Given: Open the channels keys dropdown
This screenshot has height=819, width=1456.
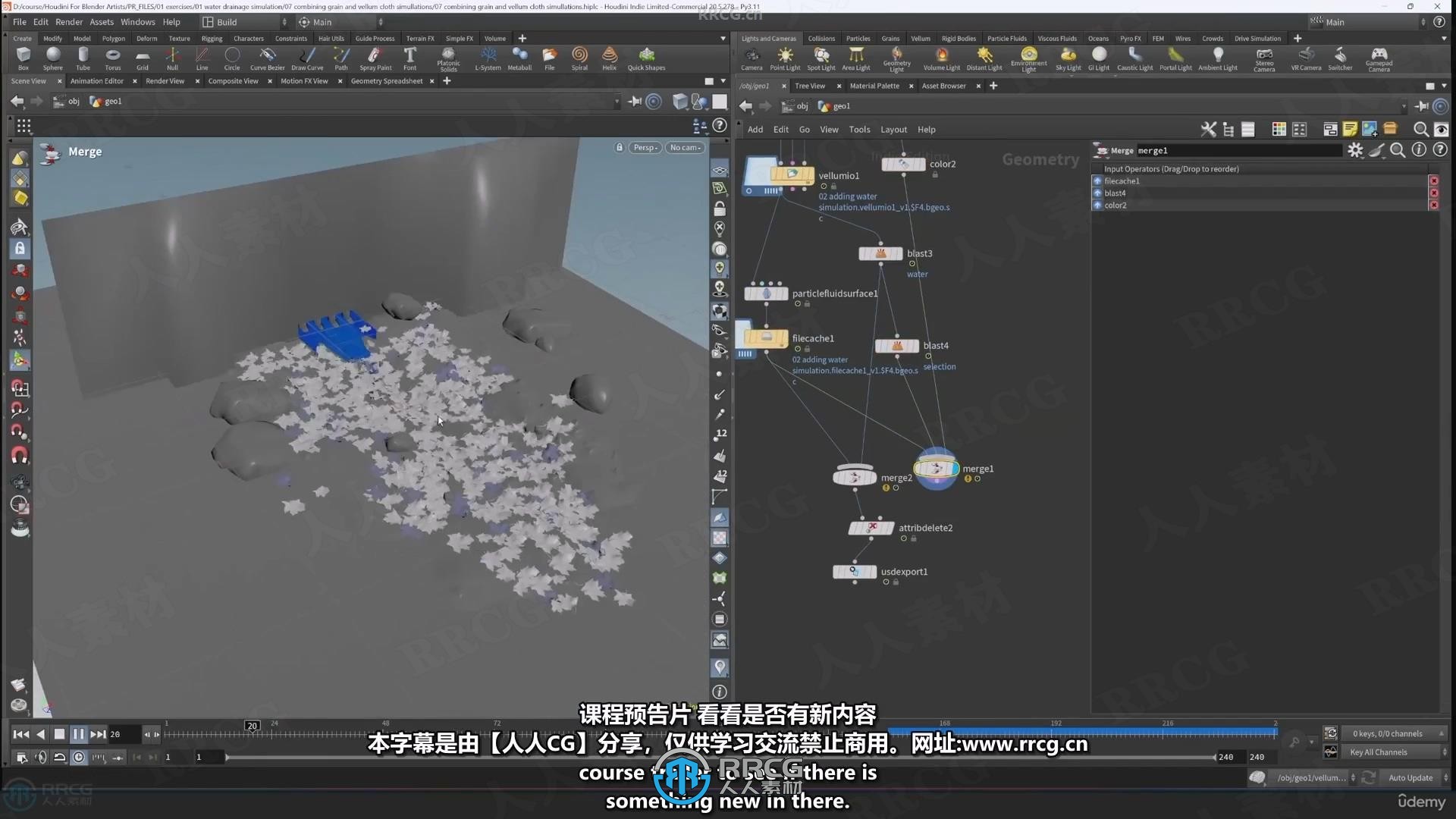Looking at the screenshot, I should click(x=1394, y=733).
